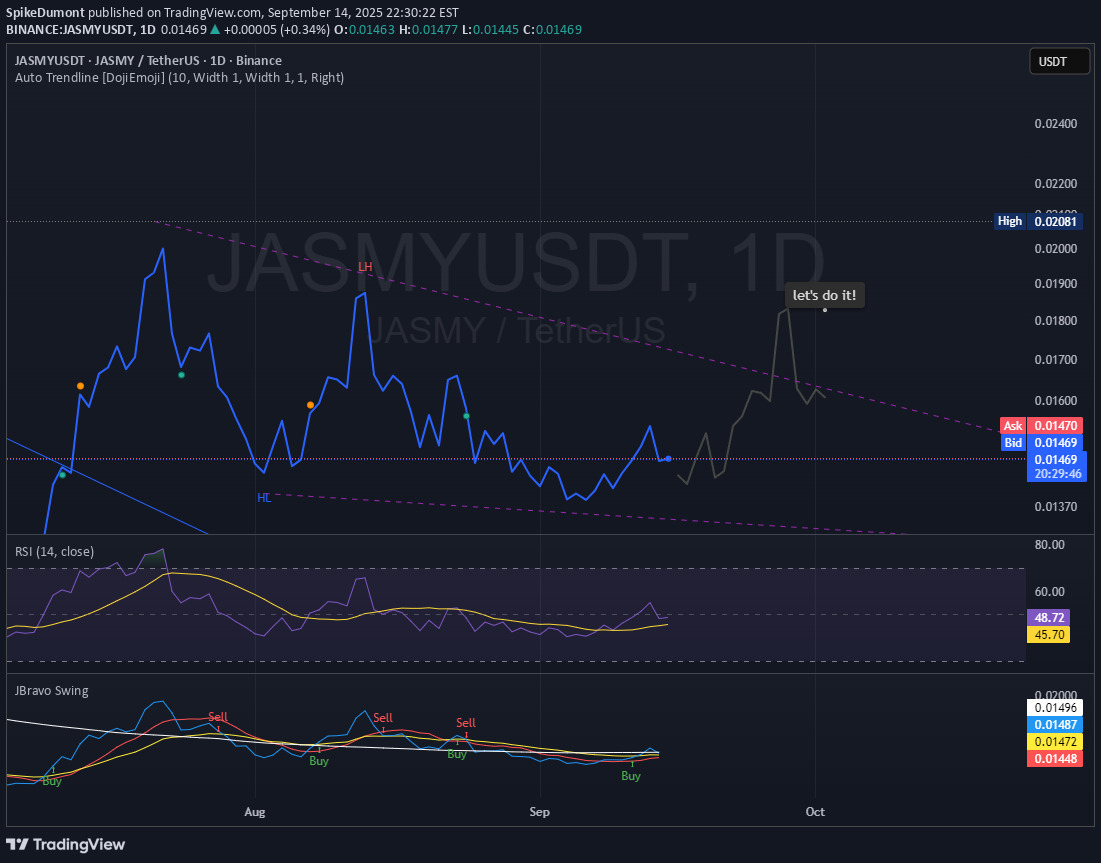This screenshot has width=1101, height=863.
Task: Click the rightmost Buy signal in JBravo Swing
Action: (x=631, y=776)
